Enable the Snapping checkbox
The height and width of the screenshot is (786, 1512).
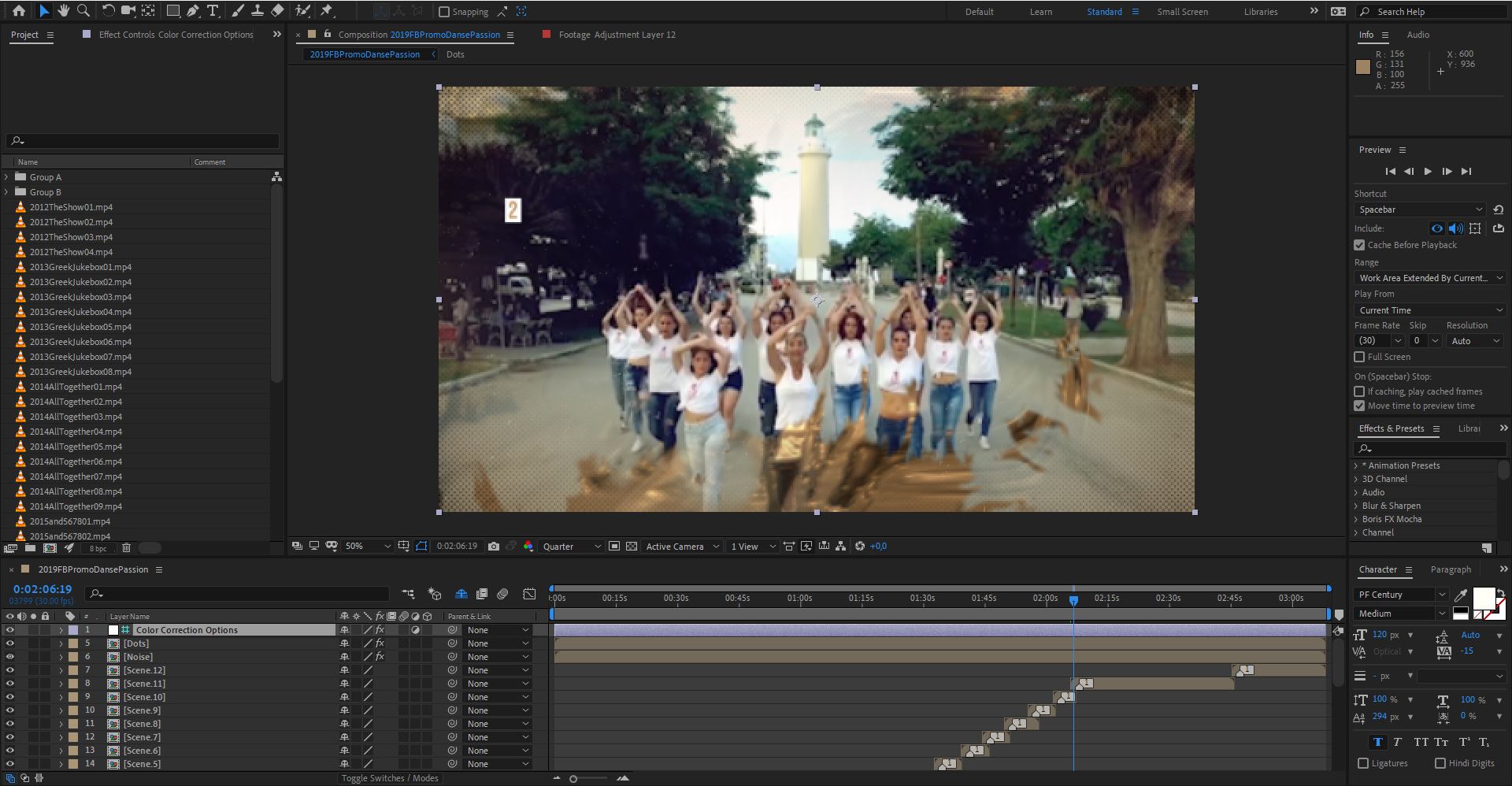click(444, 12)
